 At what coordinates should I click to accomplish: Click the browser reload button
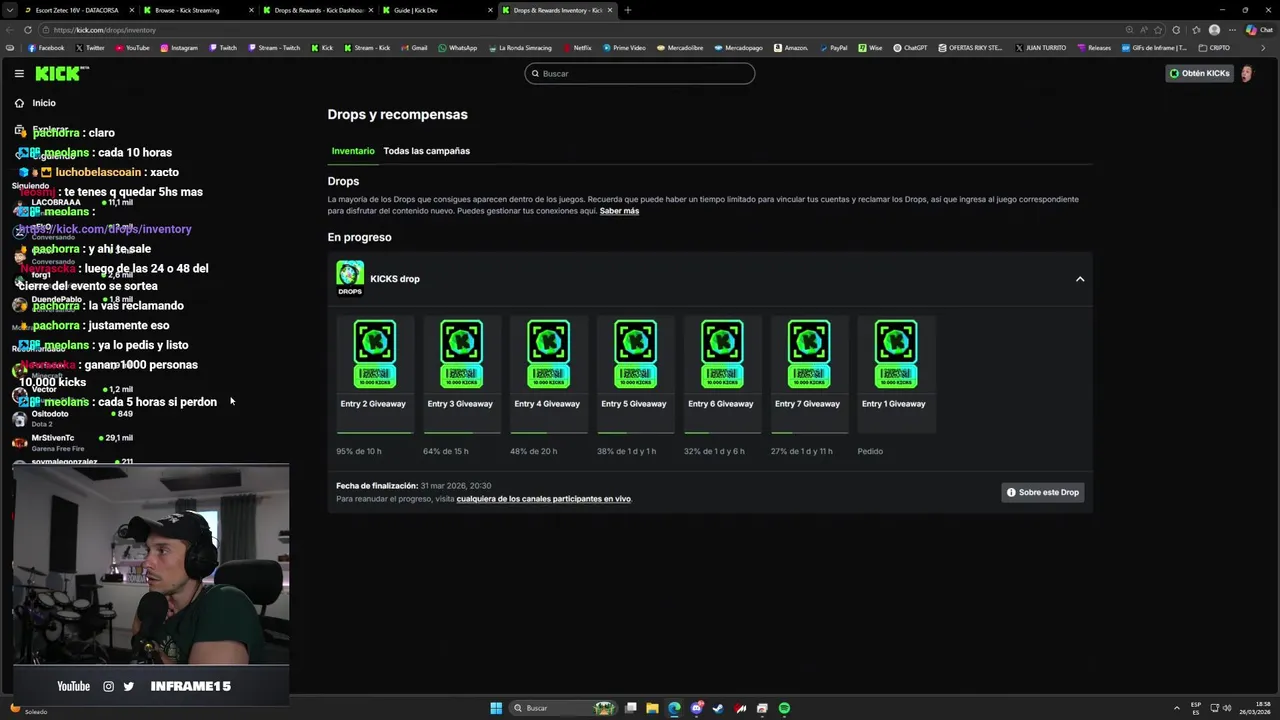coord(28,30)
